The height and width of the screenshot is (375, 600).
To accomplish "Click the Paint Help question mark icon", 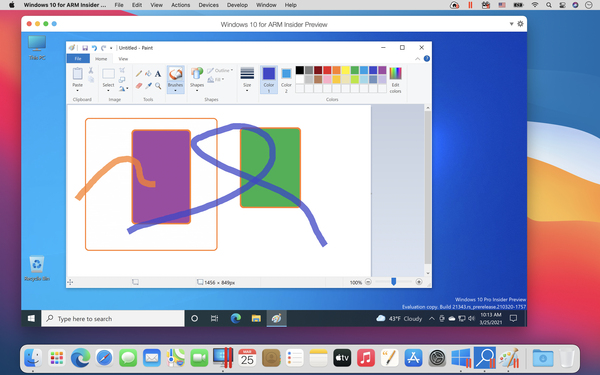I will [427, 59].
